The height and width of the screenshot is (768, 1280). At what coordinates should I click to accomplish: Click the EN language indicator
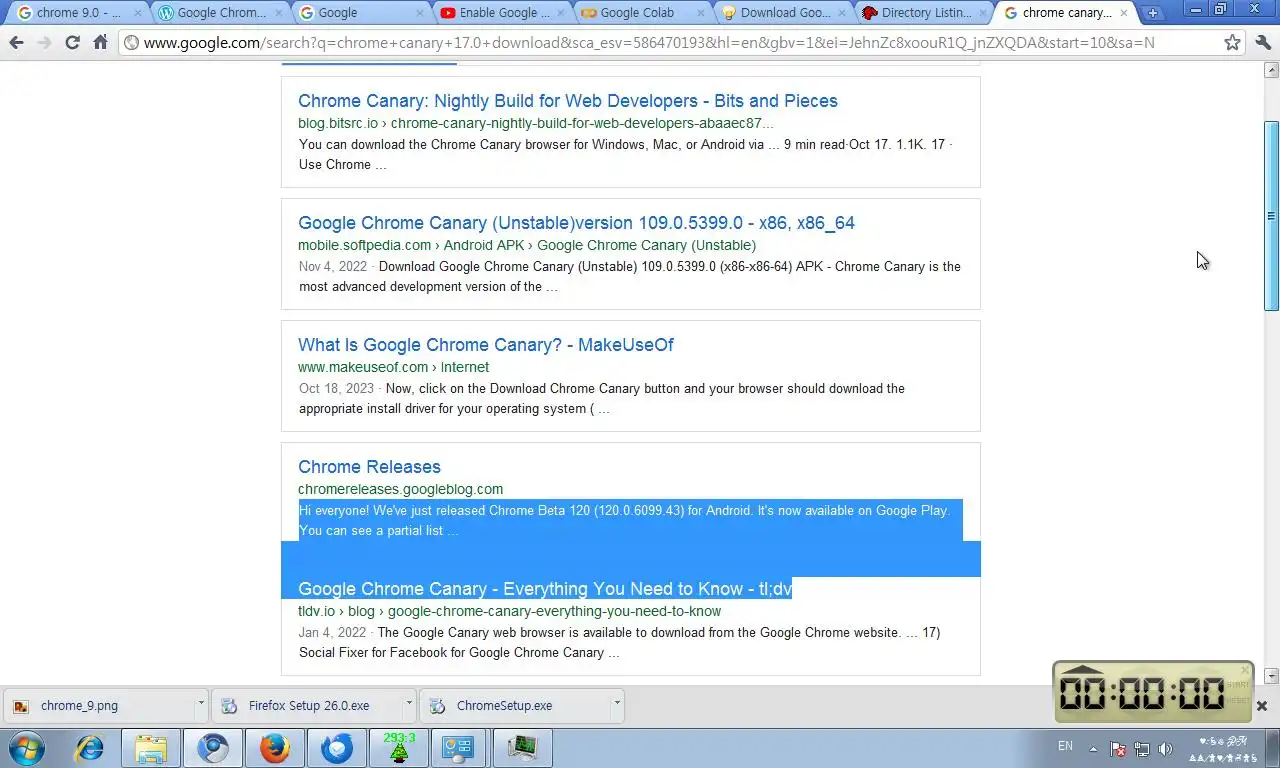click(1066, 746)
